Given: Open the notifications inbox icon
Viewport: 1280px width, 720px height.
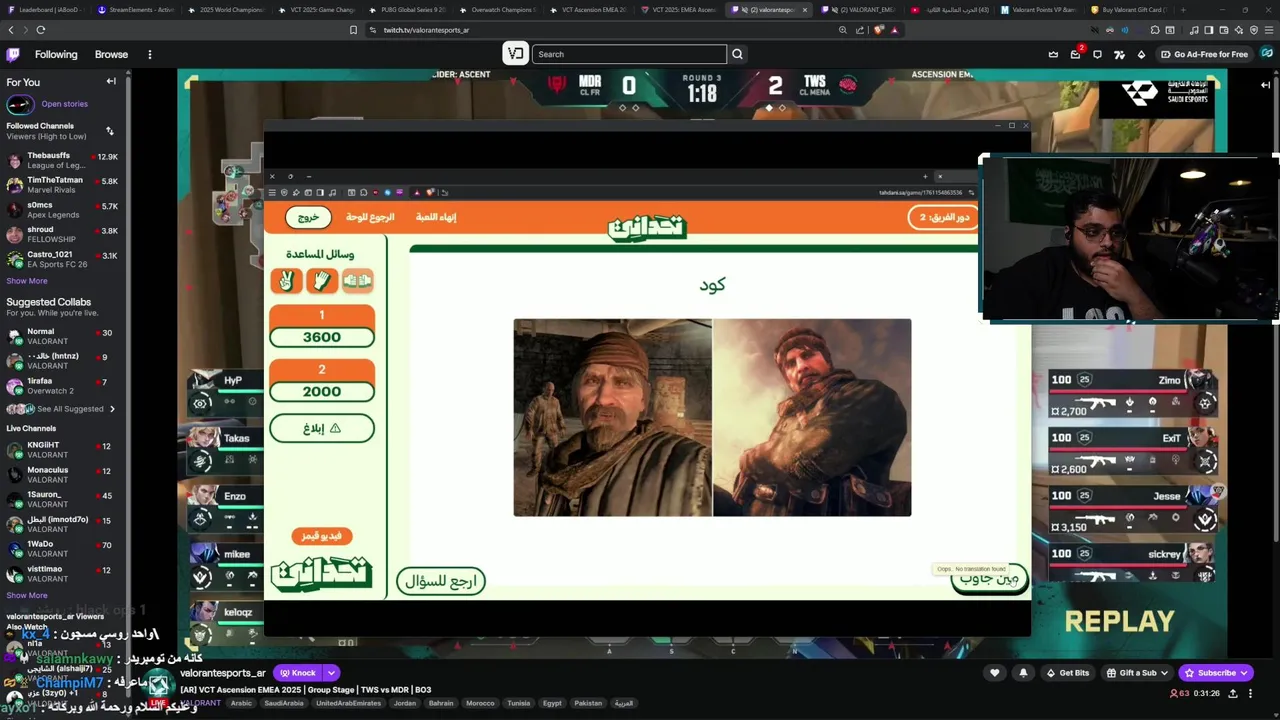Looking at the screenshot, I should pyautogui.click(x=1076, y=54).
